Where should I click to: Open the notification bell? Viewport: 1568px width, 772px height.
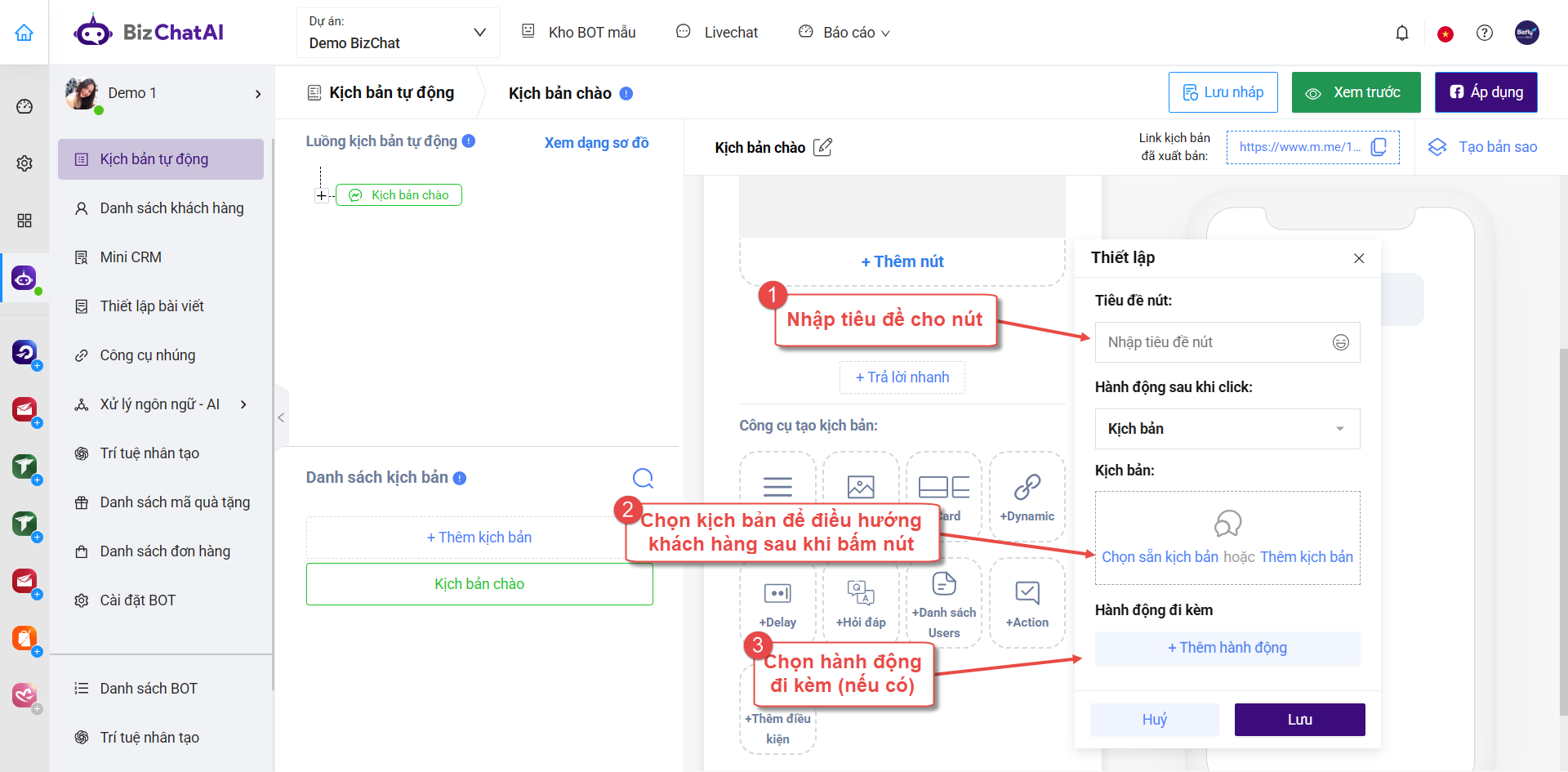pos(1402,33)
